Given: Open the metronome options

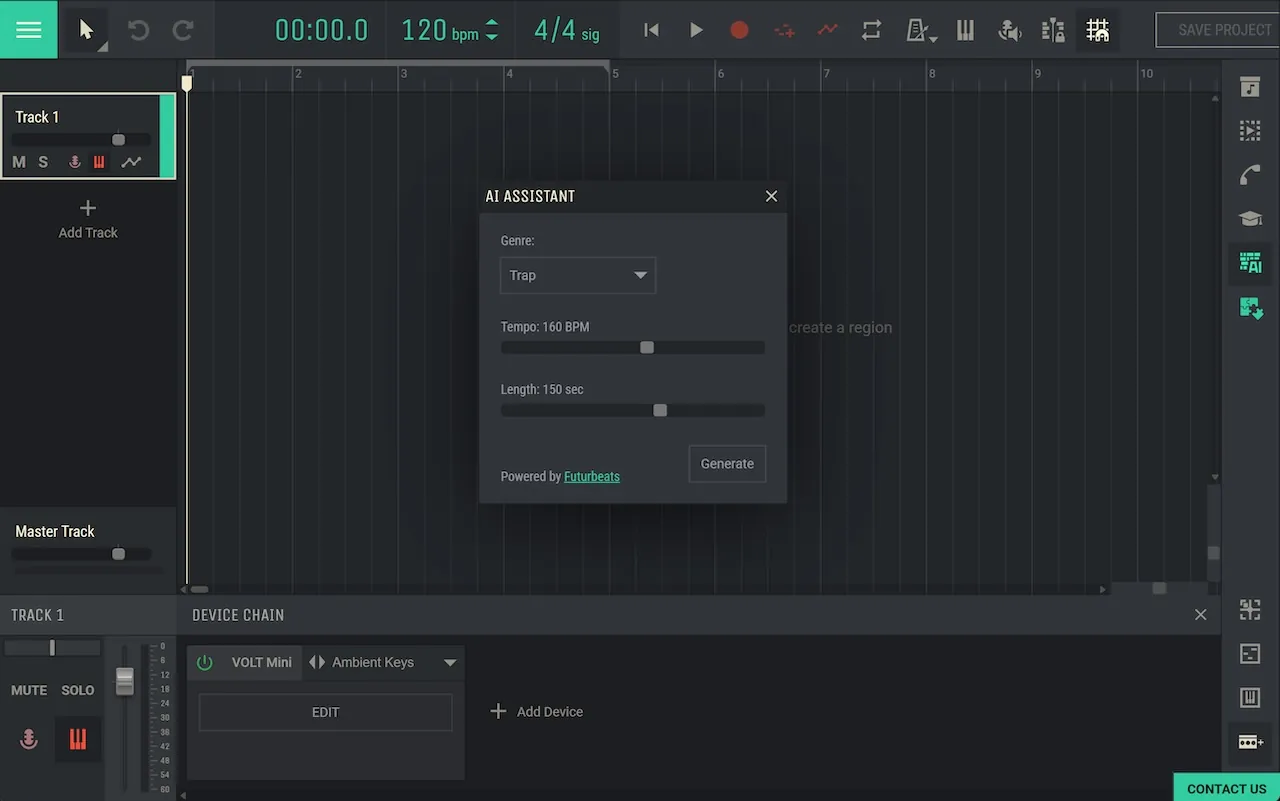Looking at the screenshot, I should (920, 31).
